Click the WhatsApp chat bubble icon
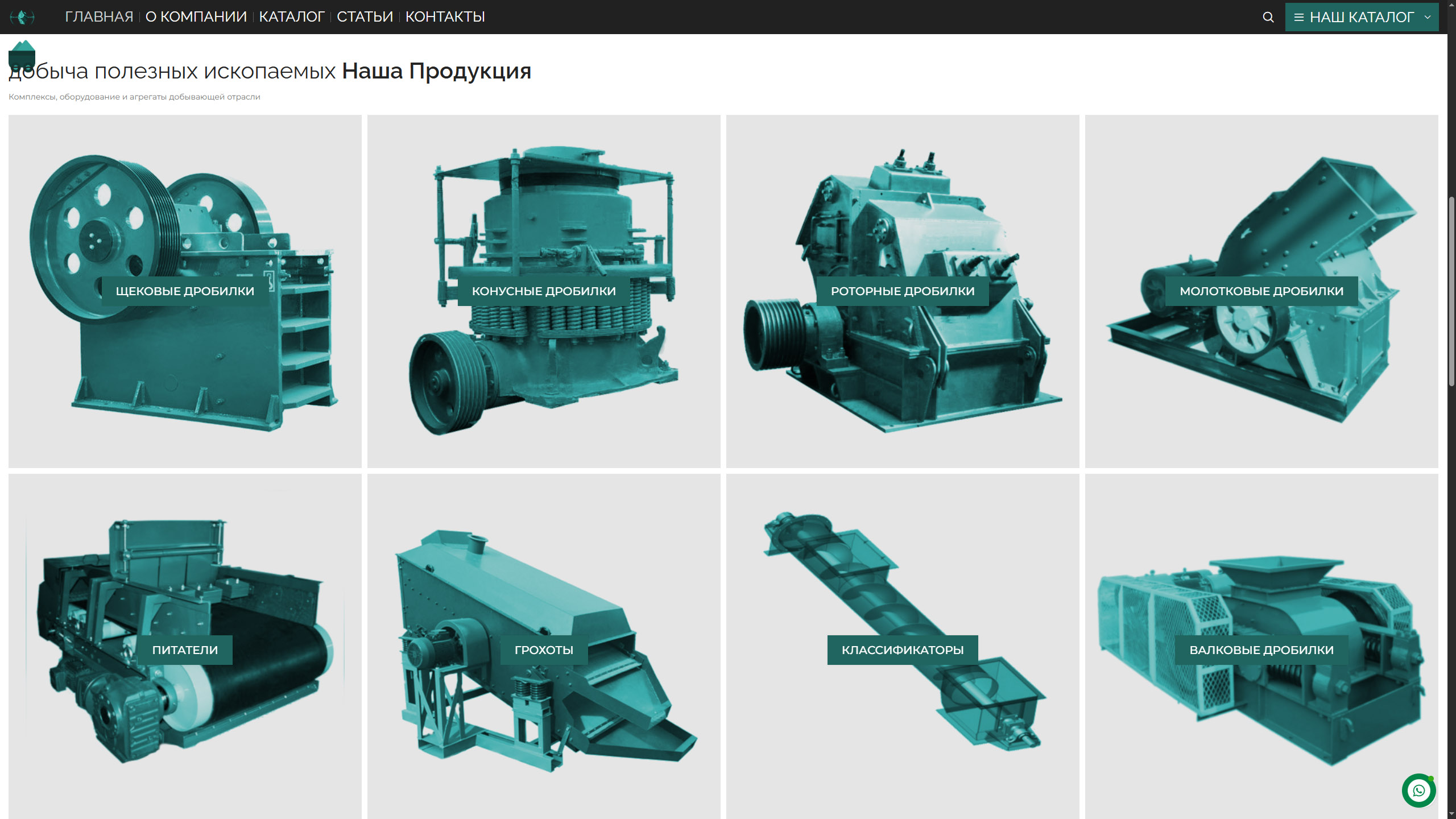1456x819 pixels. pyautogui.click(x=1418, y=791)
